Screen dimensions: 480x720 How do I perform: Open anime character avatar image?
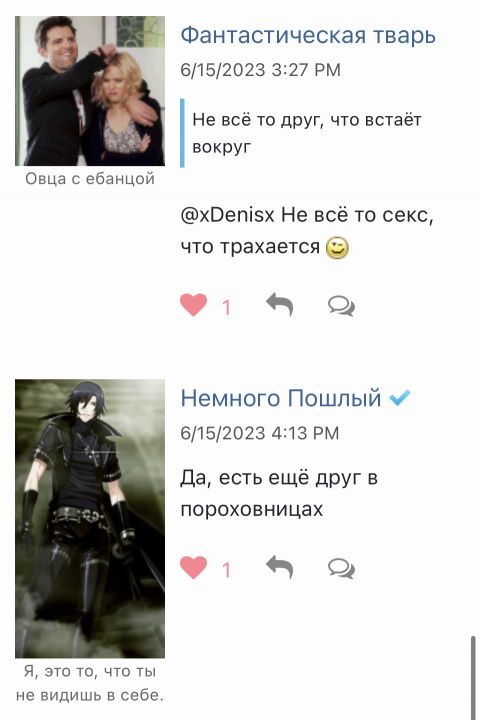(90, 518)
